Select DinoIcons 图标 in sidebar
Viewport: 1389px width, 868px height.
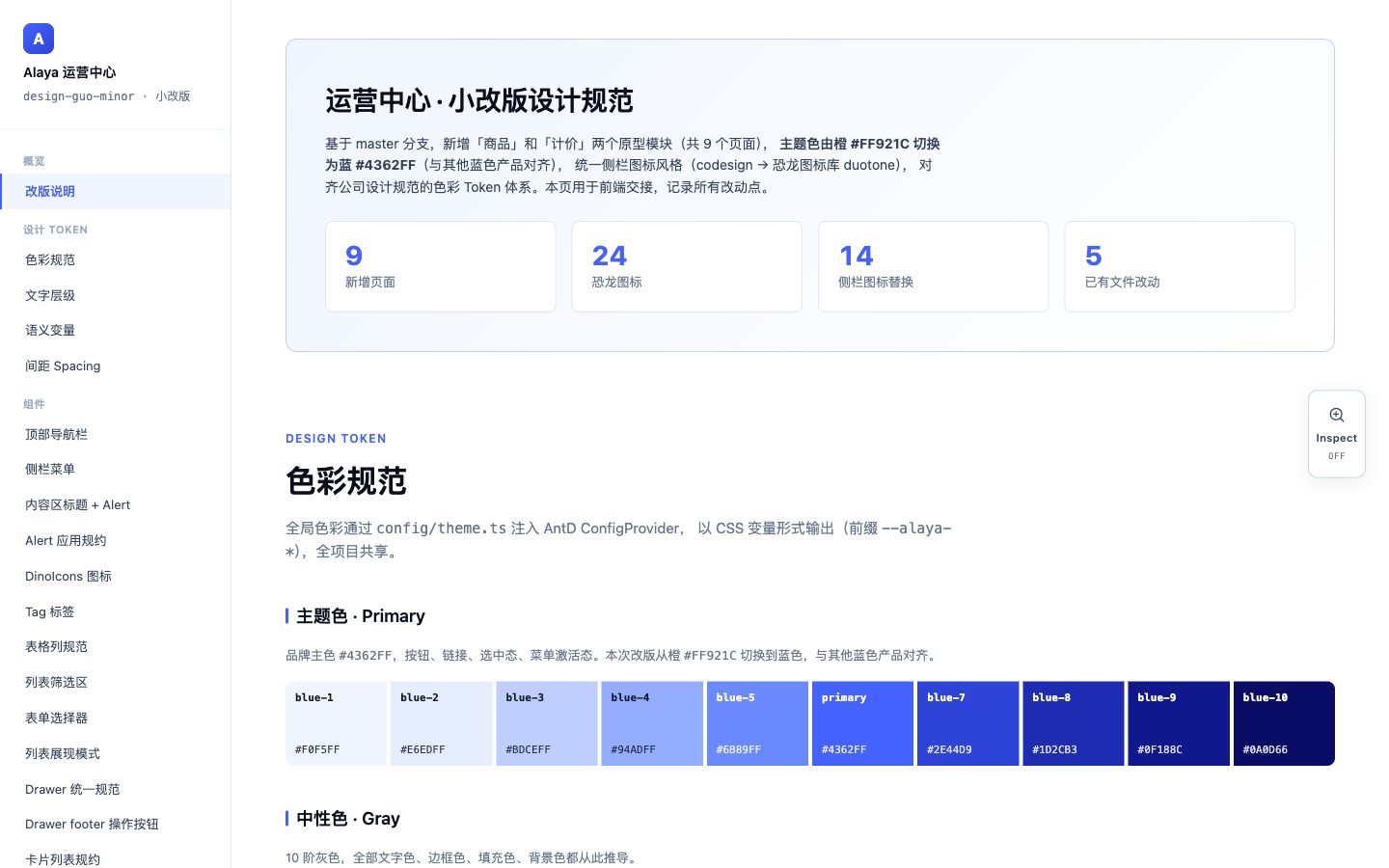(x=115, y=576)
